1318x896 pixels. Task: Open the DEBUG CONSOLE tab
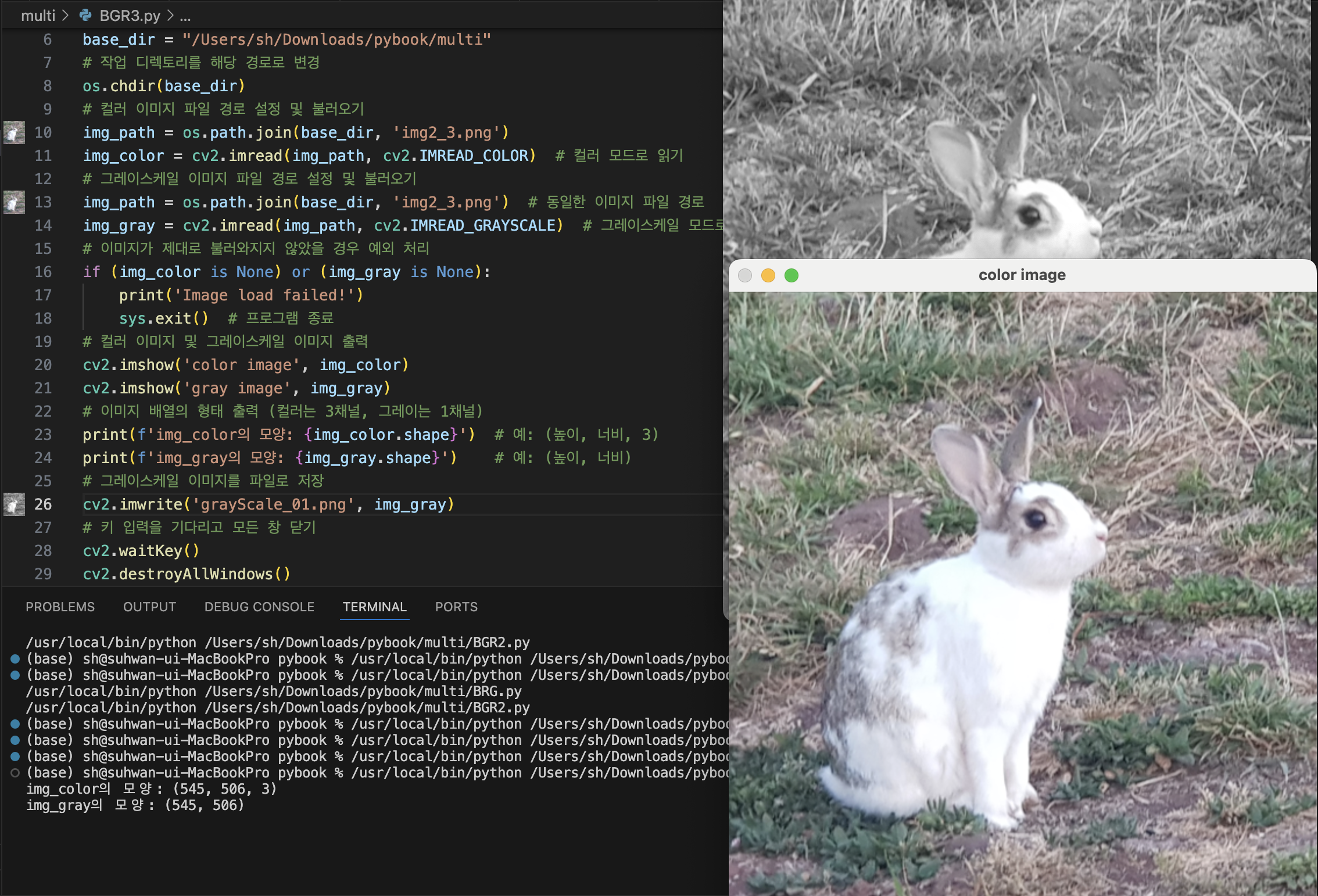click(259, 607)
